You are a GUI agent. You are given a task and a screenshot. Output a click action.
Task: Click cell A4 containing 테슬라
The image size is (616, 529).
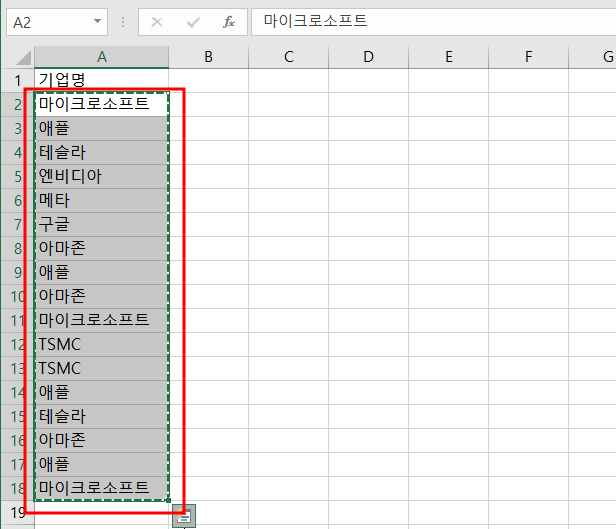point(102,152)
